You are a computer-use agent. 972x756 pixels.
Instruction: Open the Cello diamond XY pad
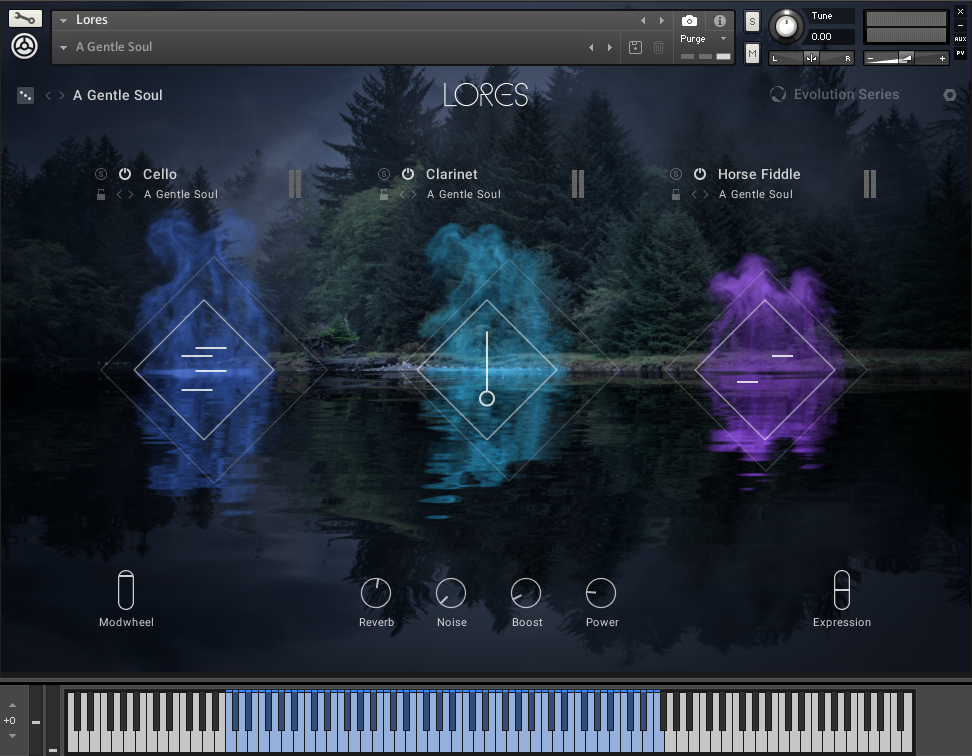point(204,370)
